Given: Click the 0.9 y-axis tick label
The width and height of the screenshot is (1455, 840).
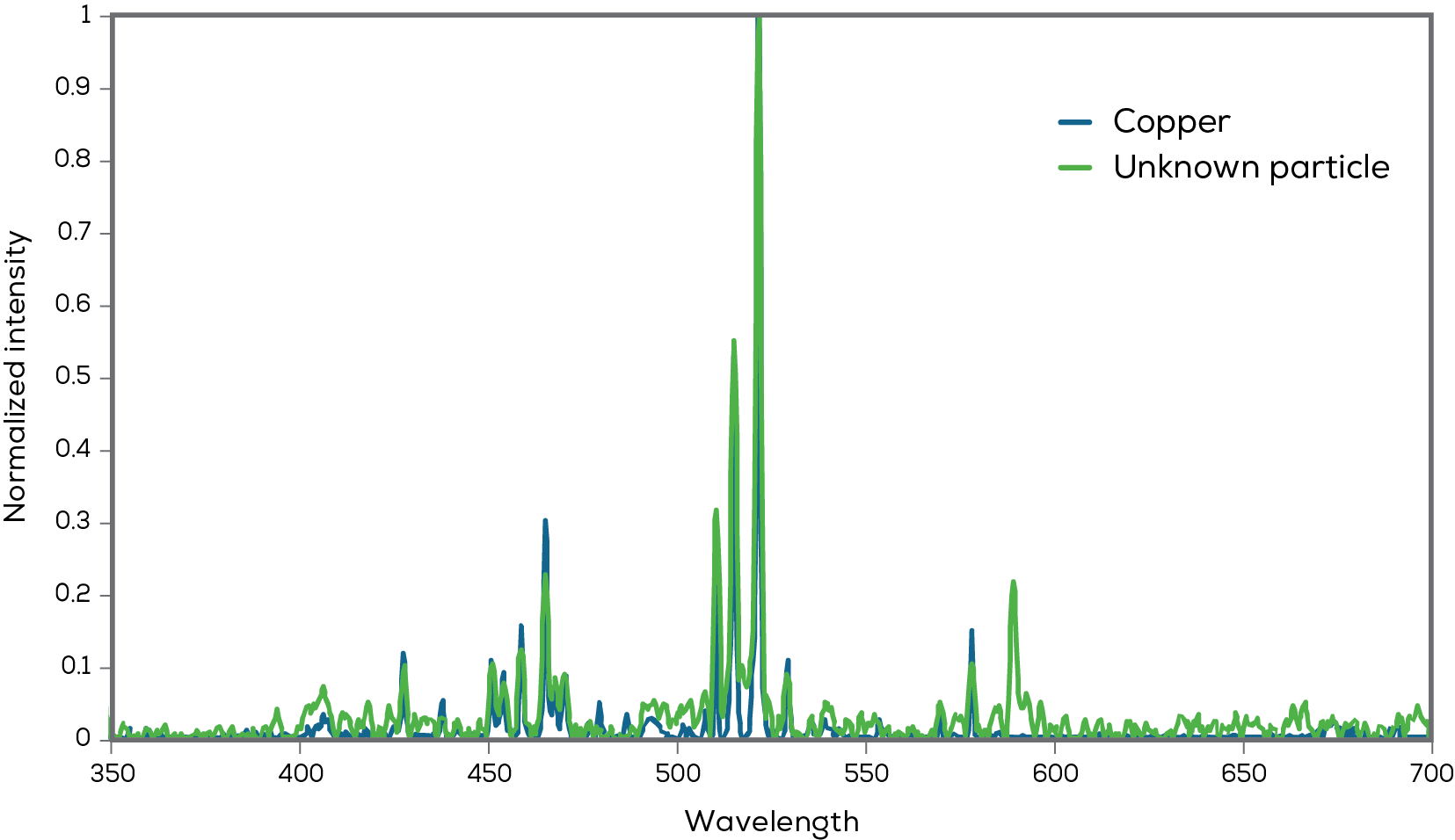Looking at the screenshot, I should click(x=73, y=88).
